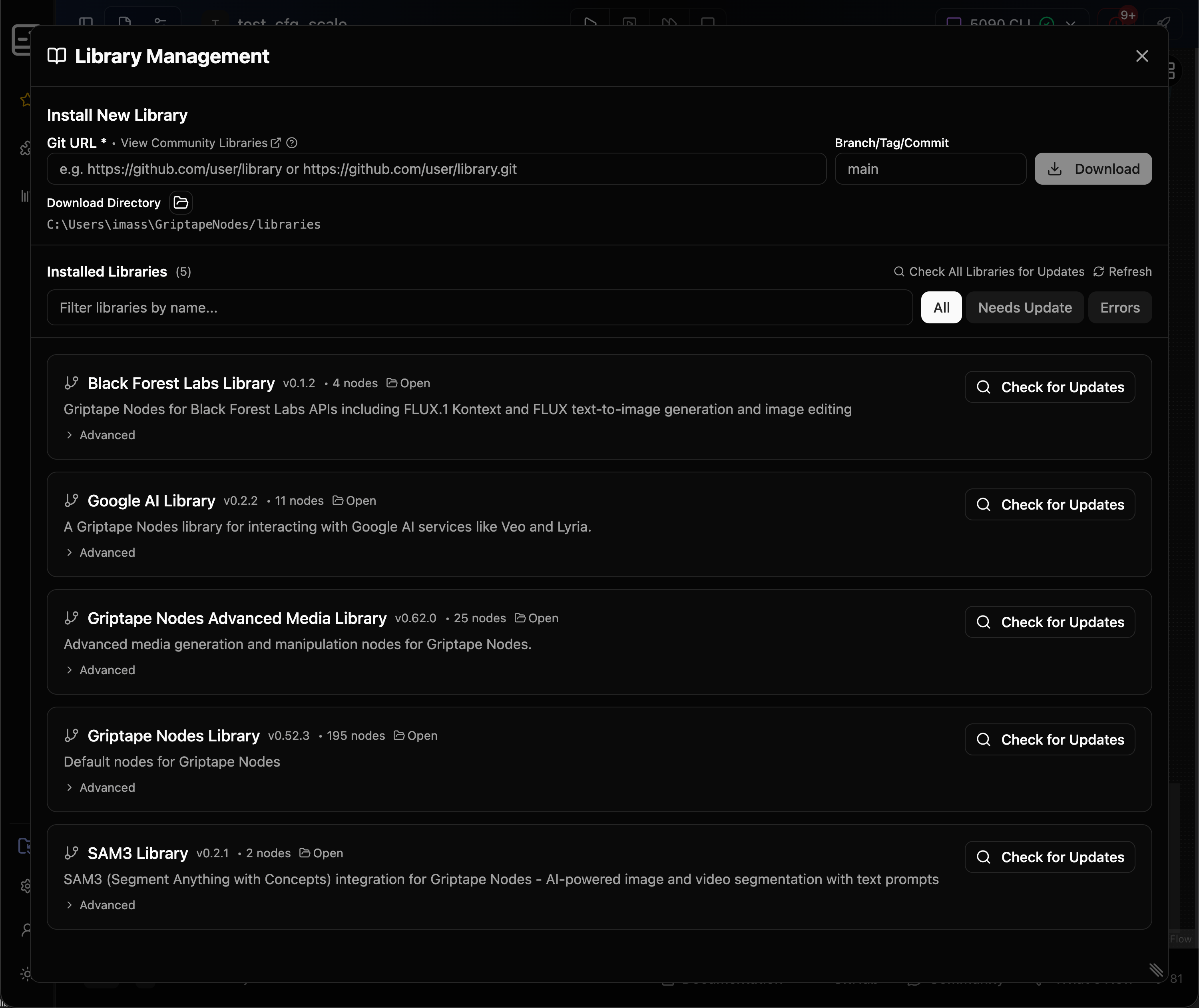This screenshot has width=1199, height=1008.
Task: Click the Griptape Nodes Library branch icon
Action: [x=72, y=736]
